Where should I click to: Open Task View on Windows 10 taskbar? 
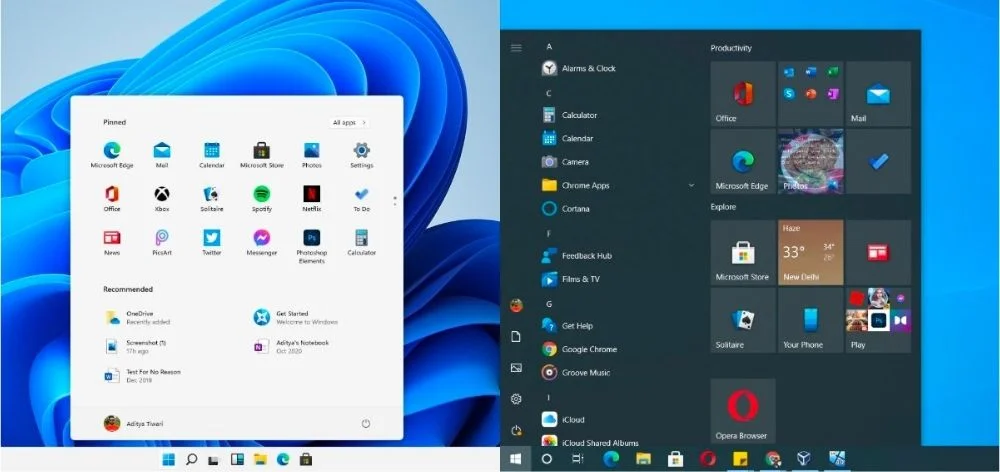coord(578,459)
